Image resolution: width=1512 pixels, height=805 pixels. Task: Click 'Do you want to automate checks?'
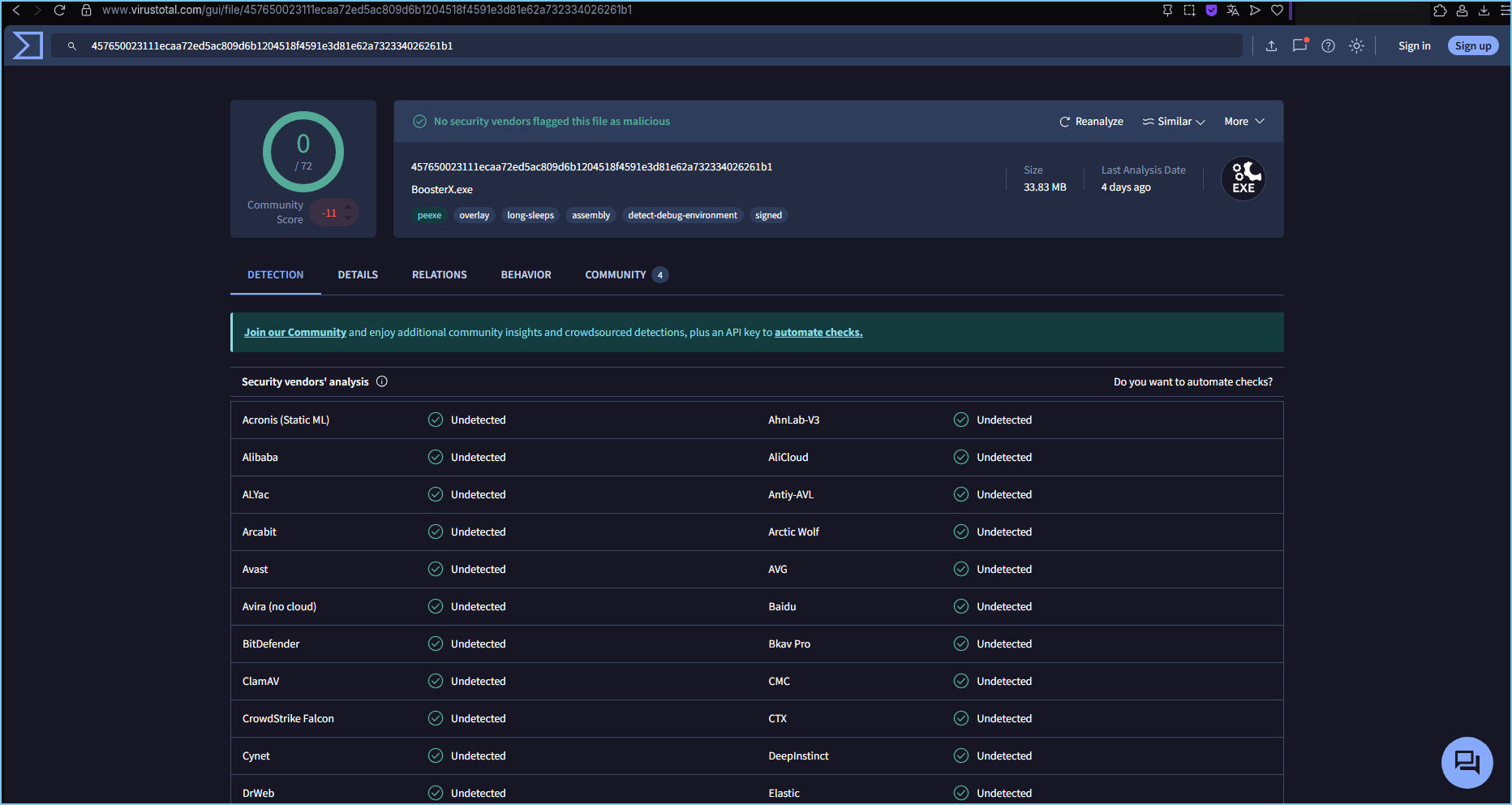click(x=1193, y=382)
